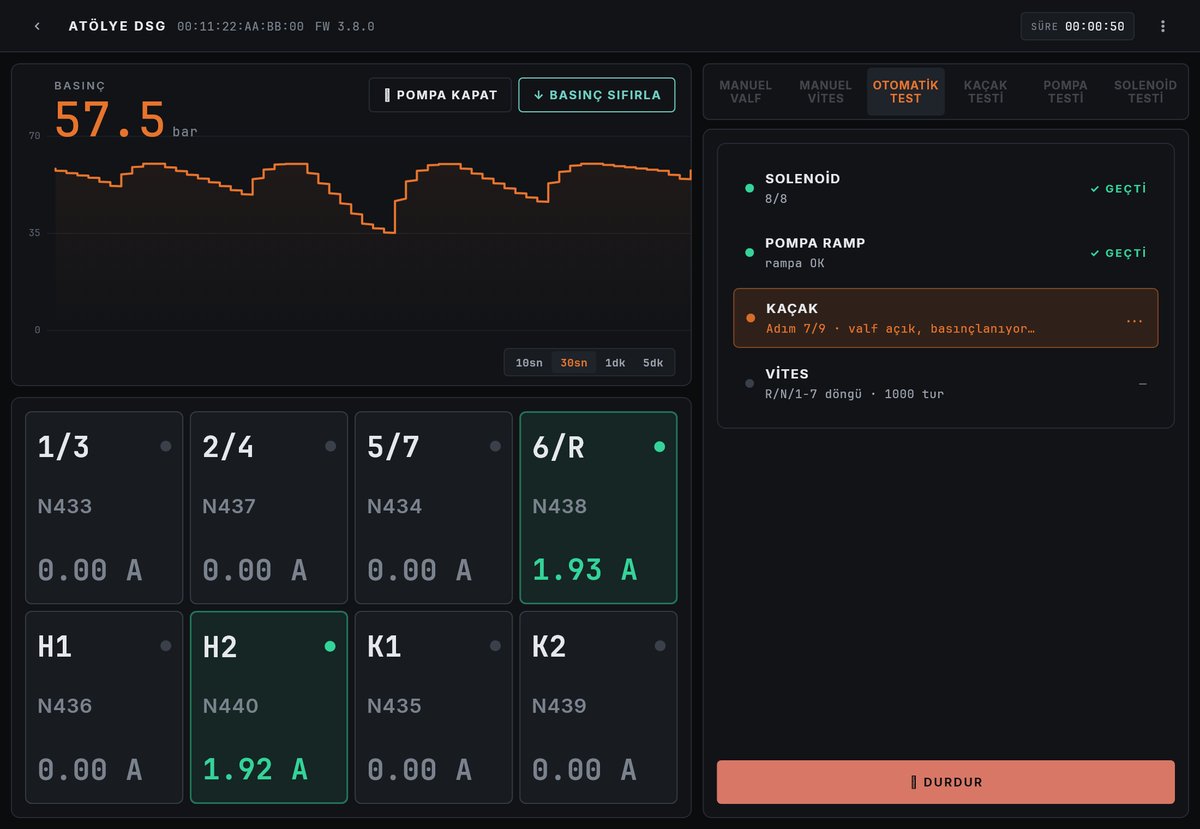Set chart range to 30sn
Image resolution: width=1200 pixels, height=829 pixels.
point(574,363)
